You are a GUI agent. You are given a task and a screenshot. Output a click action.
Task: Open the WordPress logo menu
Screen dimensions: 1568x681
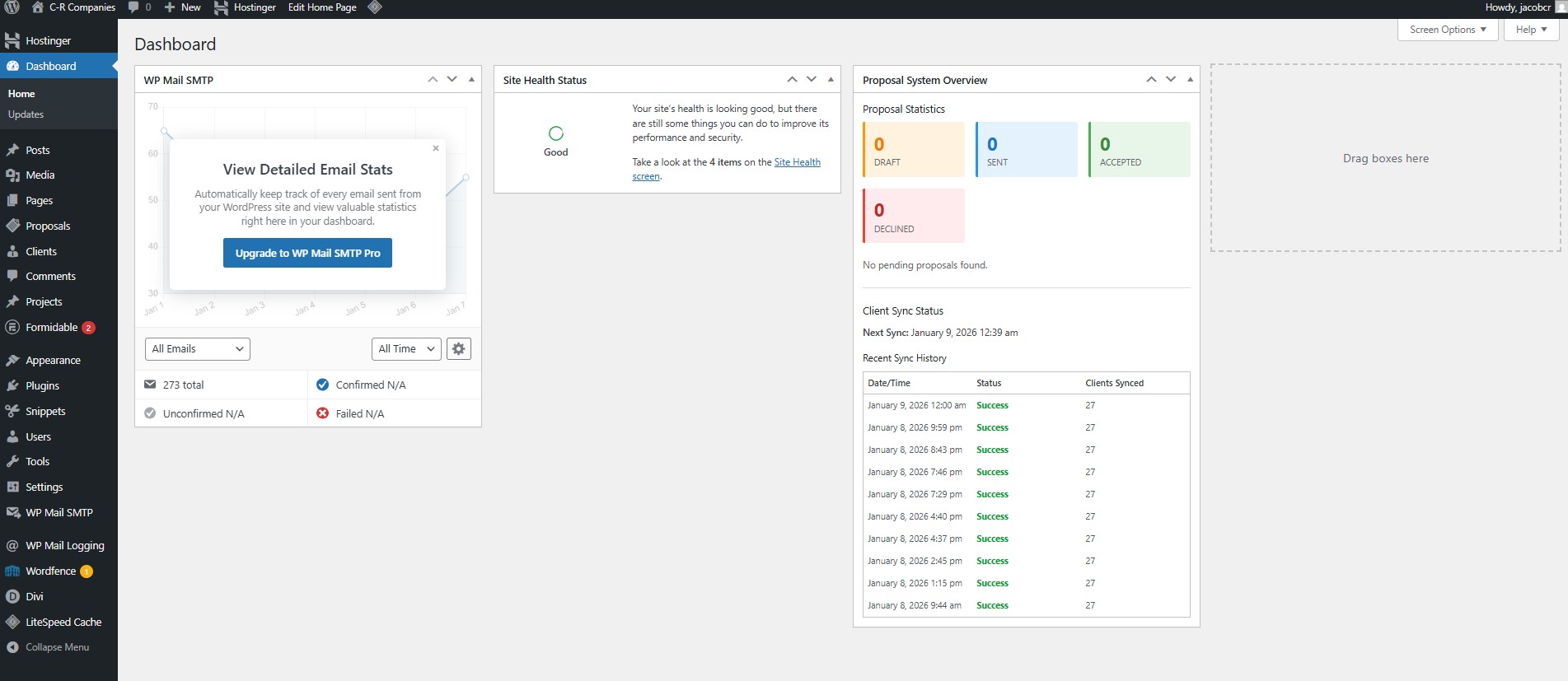click(x=12, y=7)
